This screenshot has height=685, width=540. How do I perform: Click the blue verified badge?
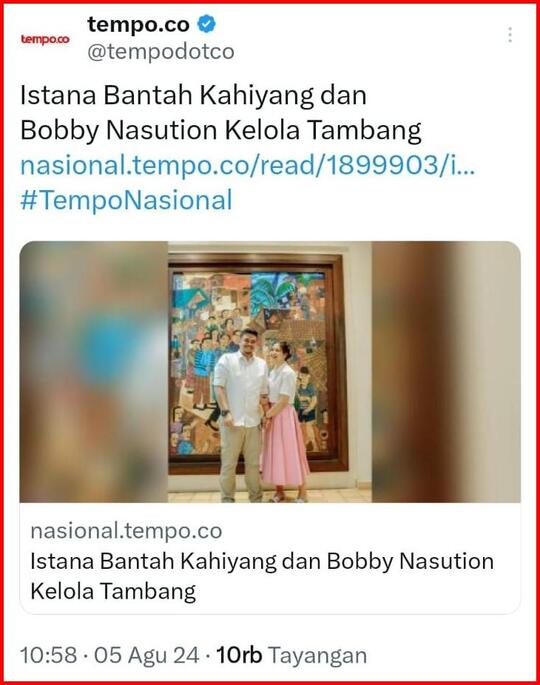[x=207, y=24]
